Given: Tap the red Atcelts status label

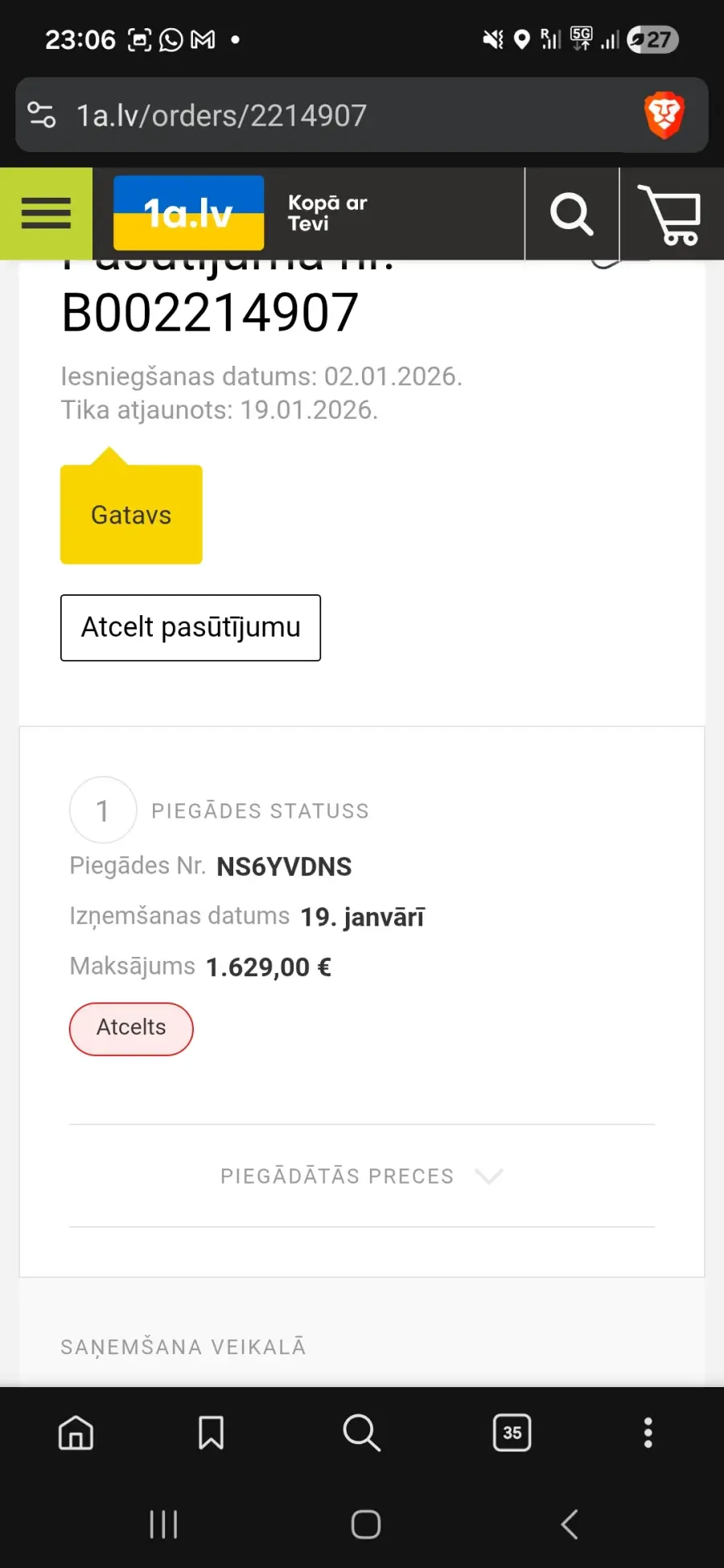Looking at the screenshot, I should click(x=131, y=1028).
